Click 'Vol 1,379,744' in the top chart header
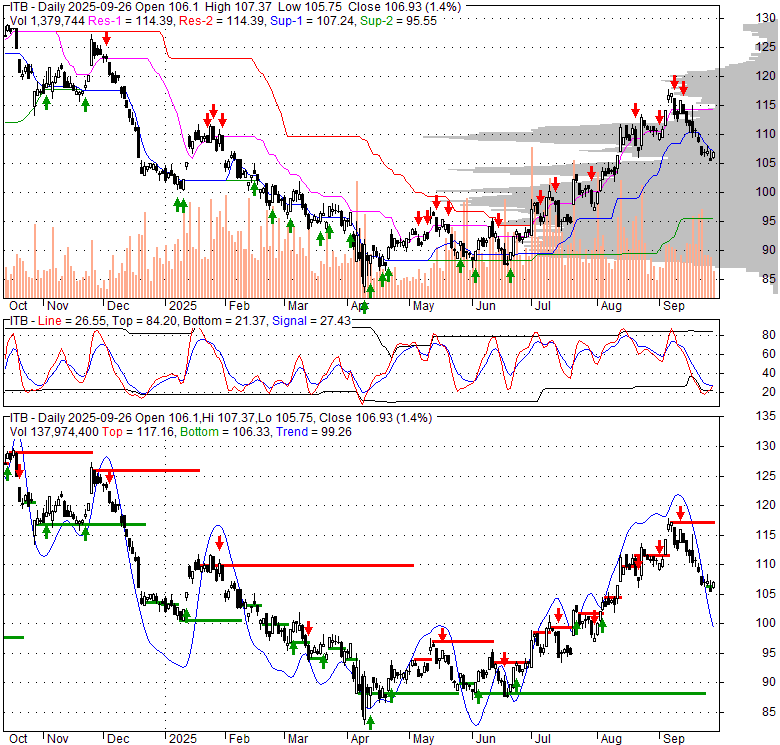This screenshot has height=745, width=780. [x=47, y=21]
